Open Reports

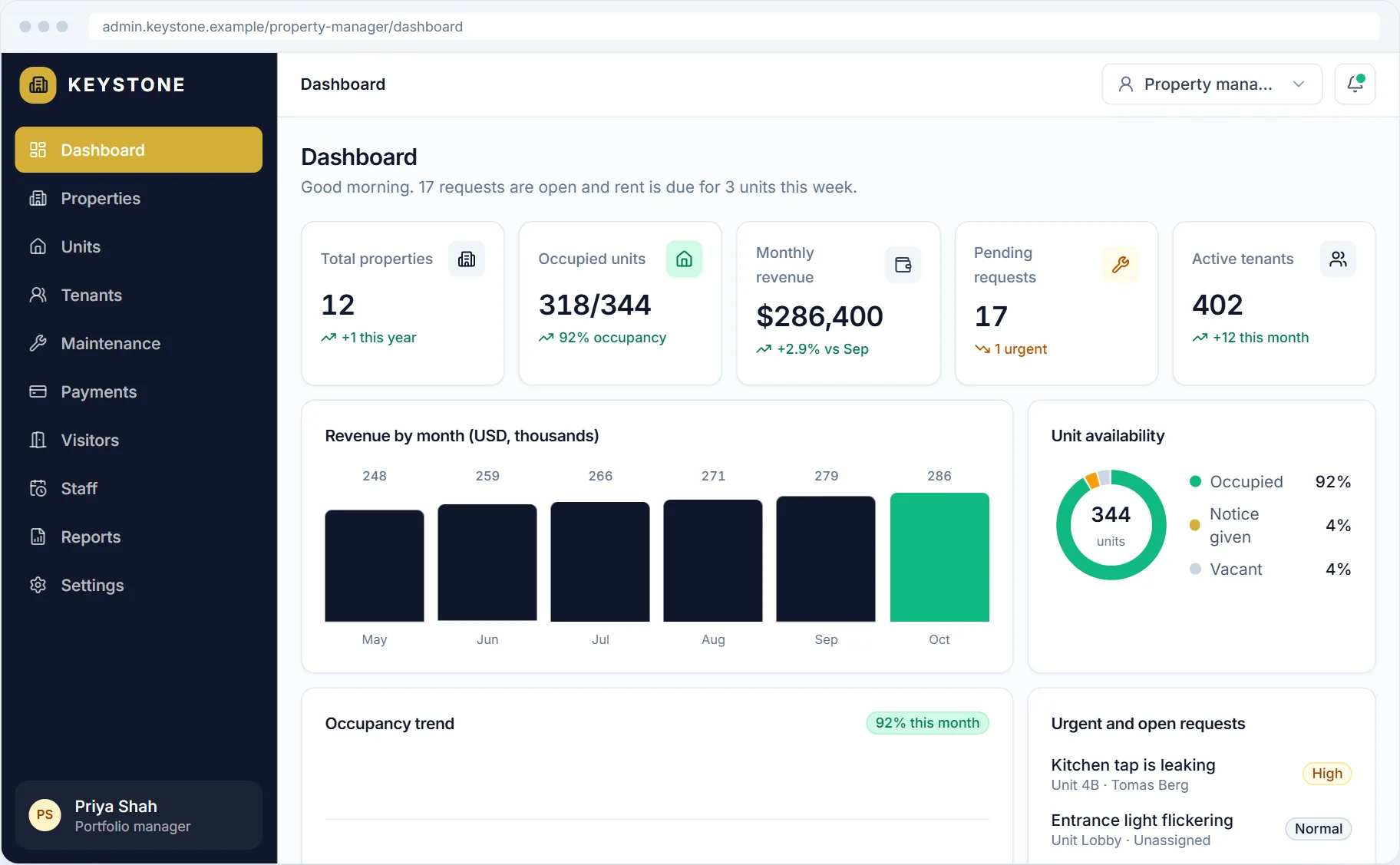click(x=138, y=536)
